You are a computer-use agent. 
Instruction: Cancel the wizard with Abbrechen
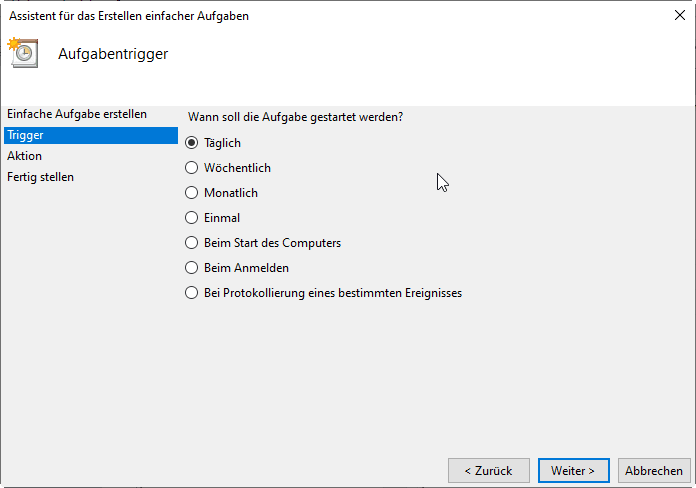(x=655, y=470)
